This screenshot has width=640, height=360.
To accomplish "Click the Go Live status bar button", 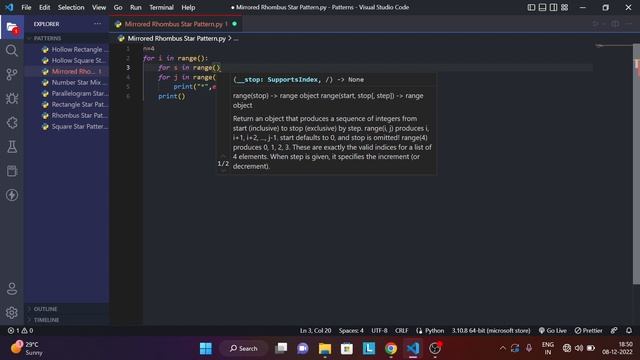I will pyautogui.click(x=553, y=331).
